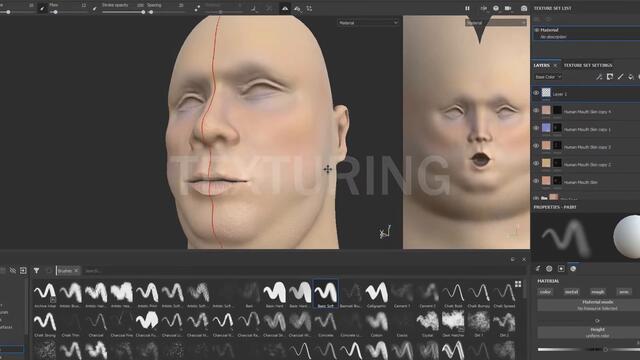Viewport: 640px width, 360px height.
Task: Hide Layer 1 with its eye icon
Action: [x=536, y=93]
